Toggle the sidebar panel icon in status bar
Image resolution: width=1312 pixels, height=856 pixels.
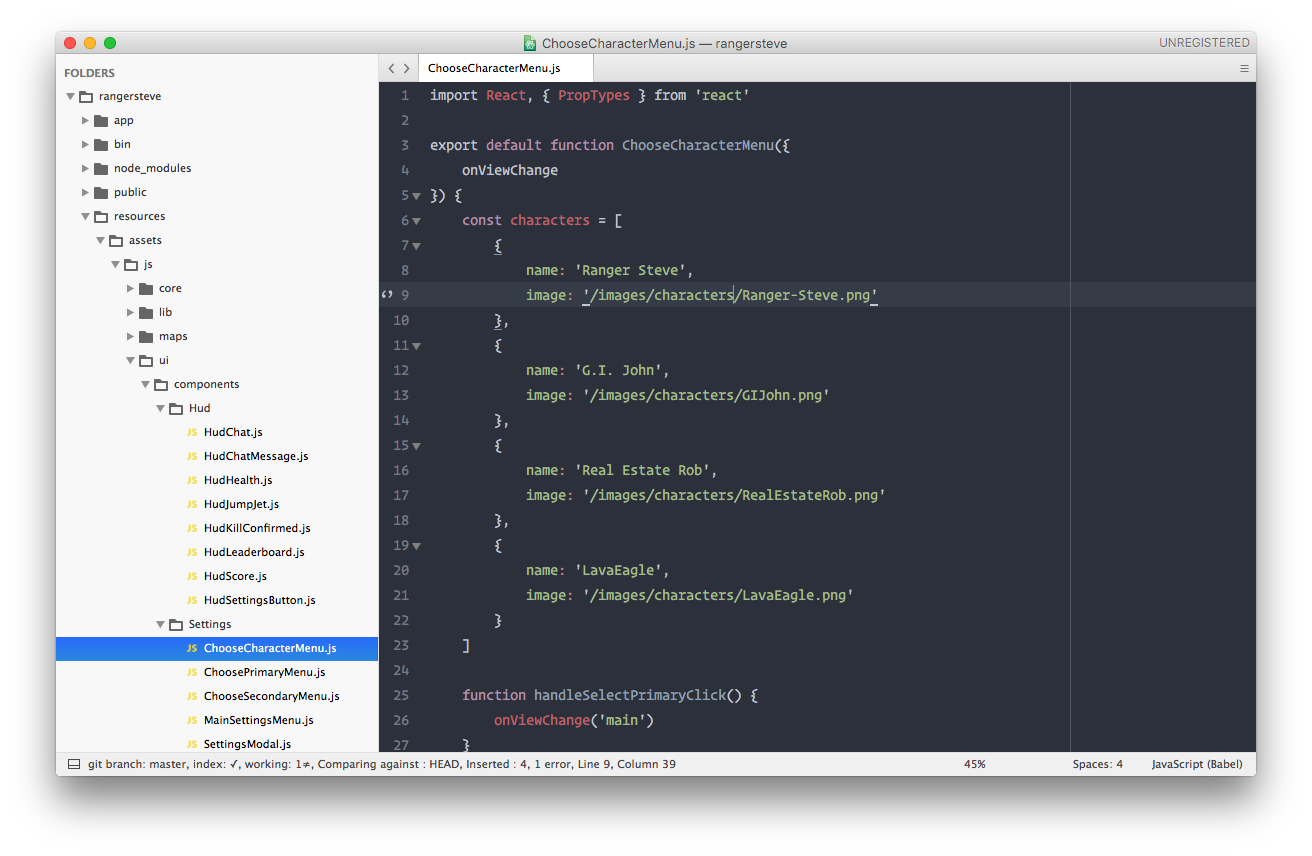[74, 764]
